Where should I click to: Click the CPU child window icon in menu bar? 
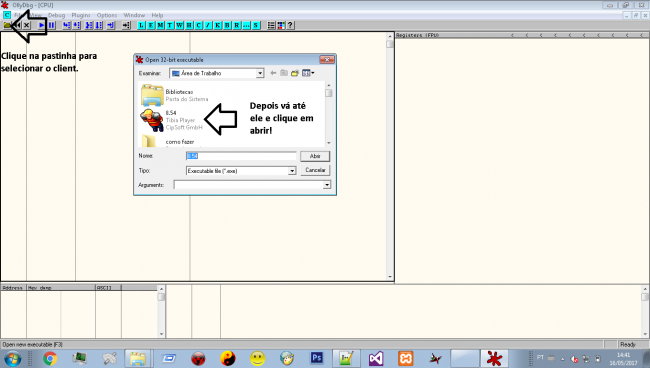[7, 15]
